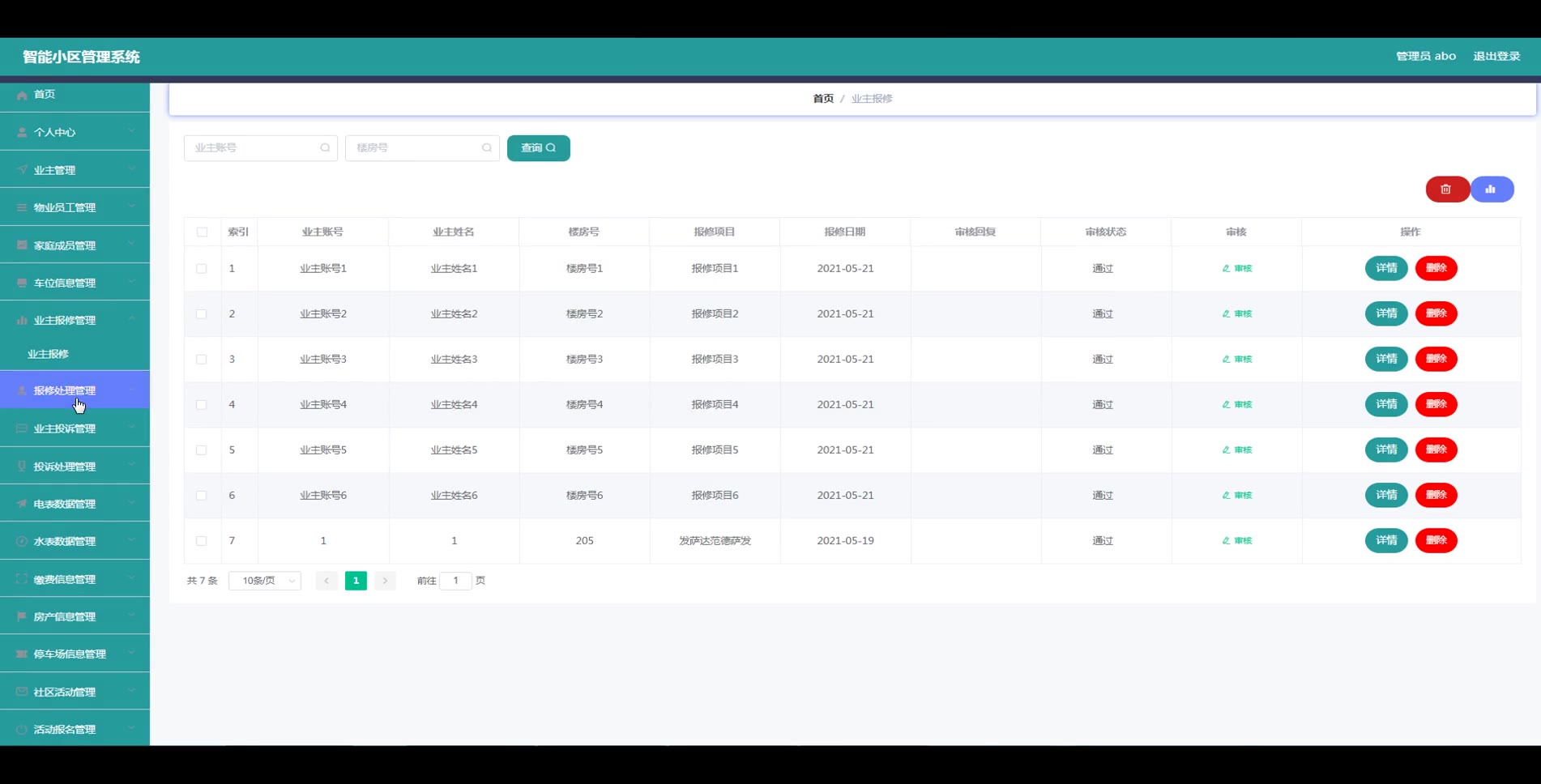The width and height of the screenshot is (1541, 784).
Task: Check the checkbox for row 业主账号1
Action: pyautogui.click(x=202, y=268)
